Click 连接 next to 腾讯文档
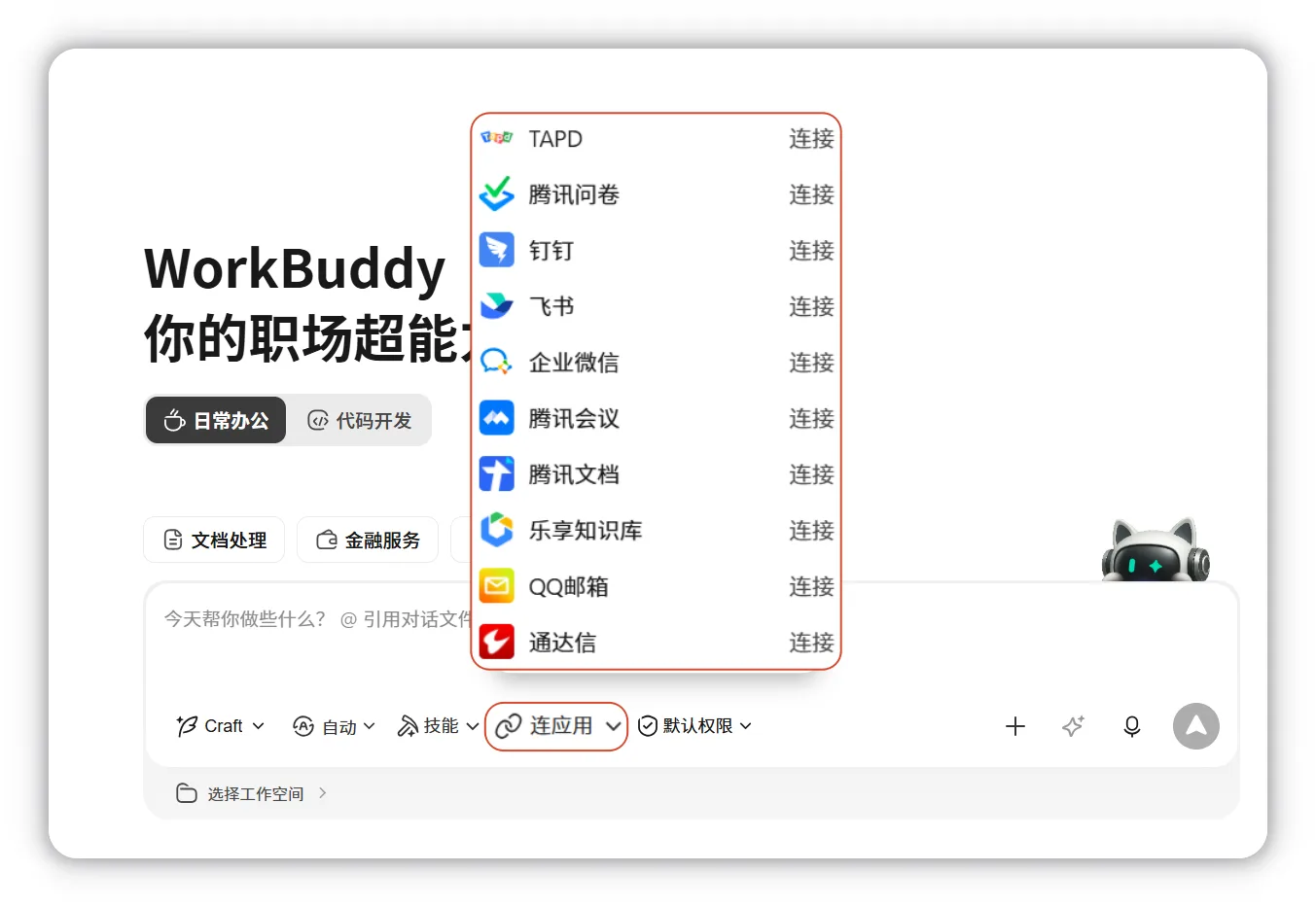 pos(811,474)
